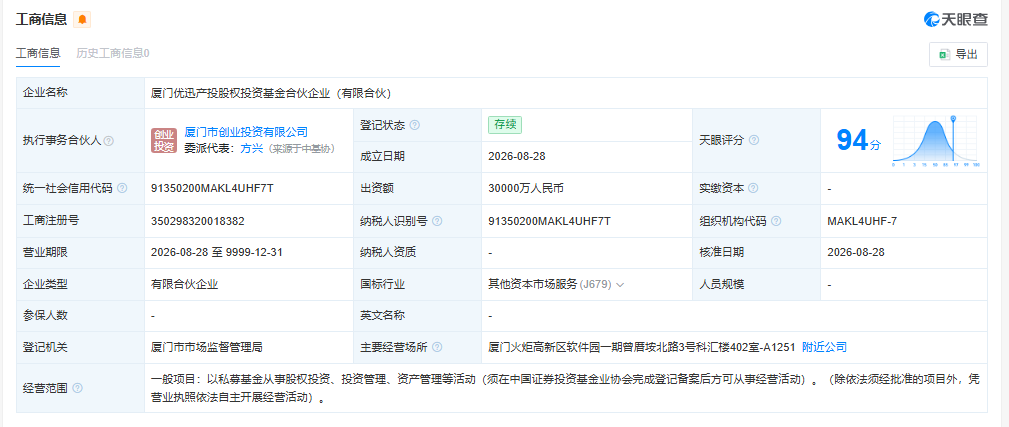The width and height of the screenshot is (1009, 427).
Task: Click help icon beside 登记状态
Action: [x=415, y=125]
